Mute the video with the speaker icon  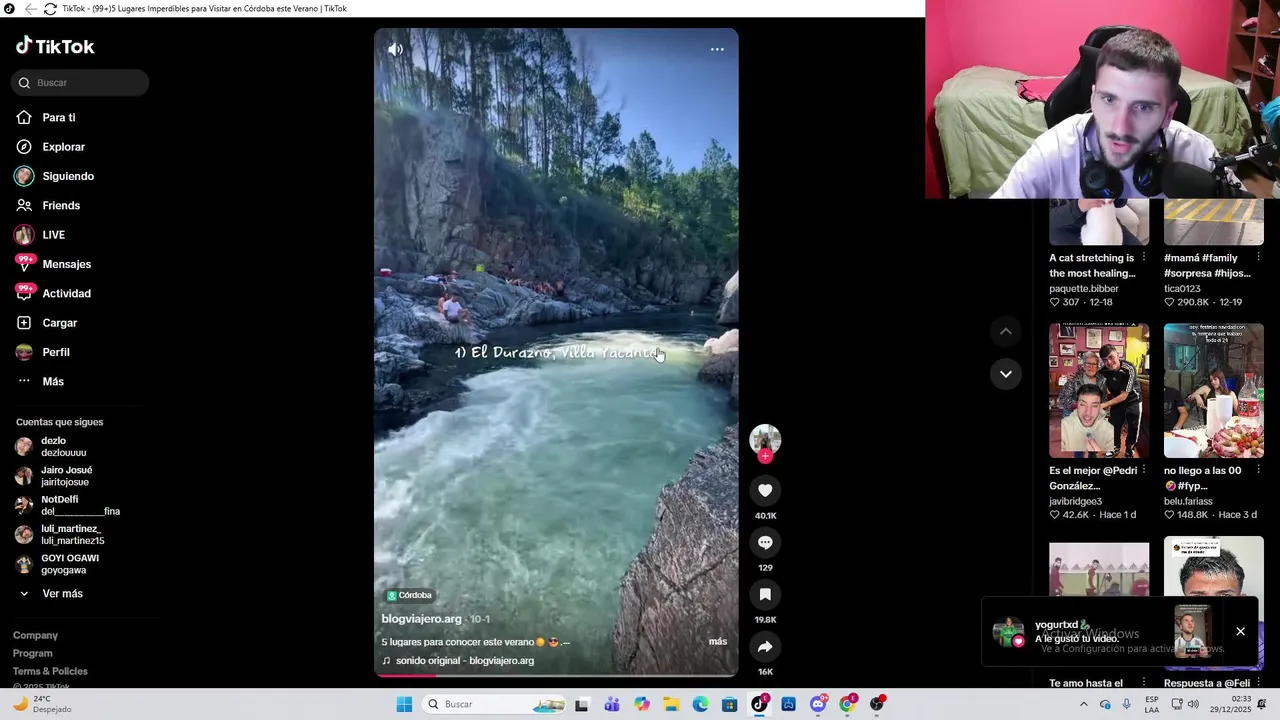(395, 49)
